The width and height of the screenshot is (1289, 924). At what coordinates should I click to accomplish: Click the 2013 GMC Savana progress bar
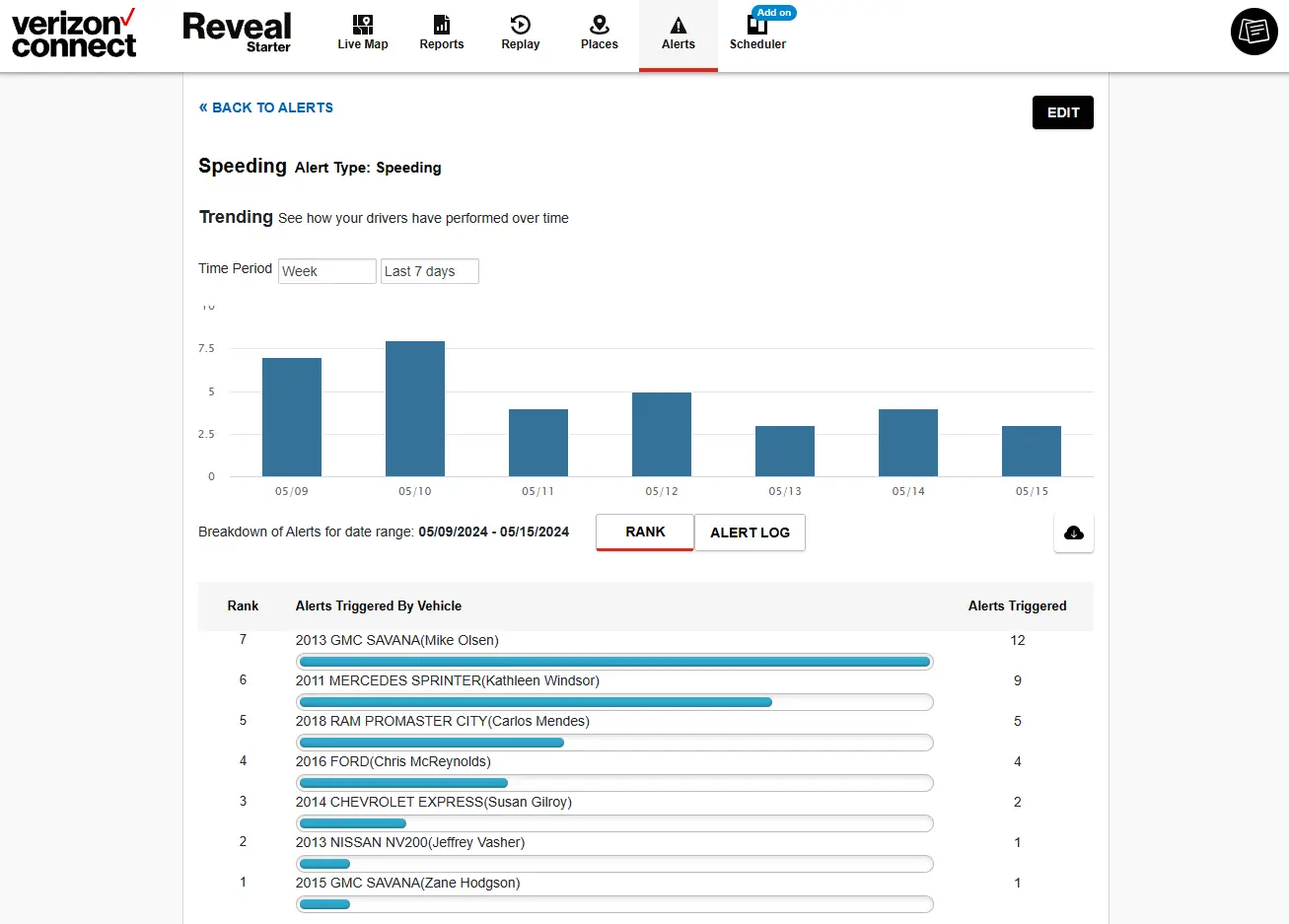pos(614,662)
